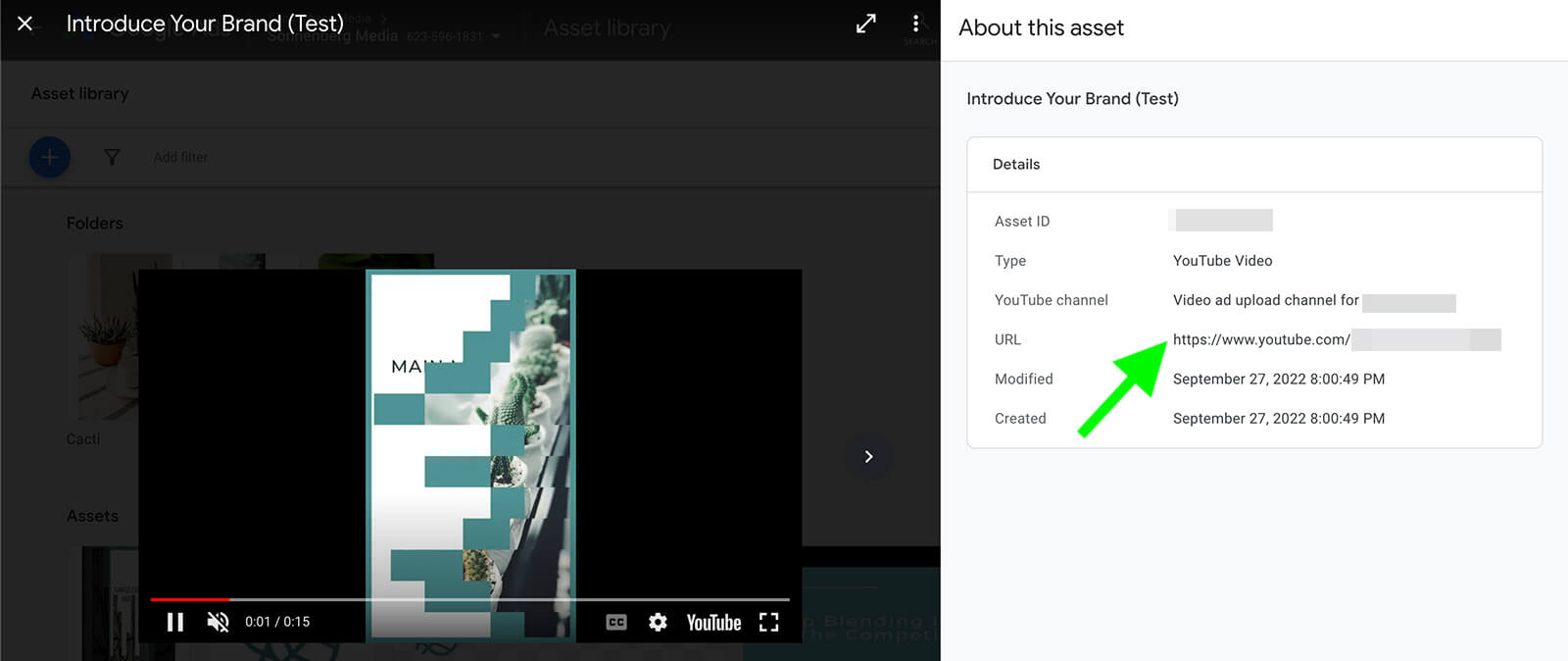
Task: Open the video on YouTube via logo
Action: tap(713, 623)
